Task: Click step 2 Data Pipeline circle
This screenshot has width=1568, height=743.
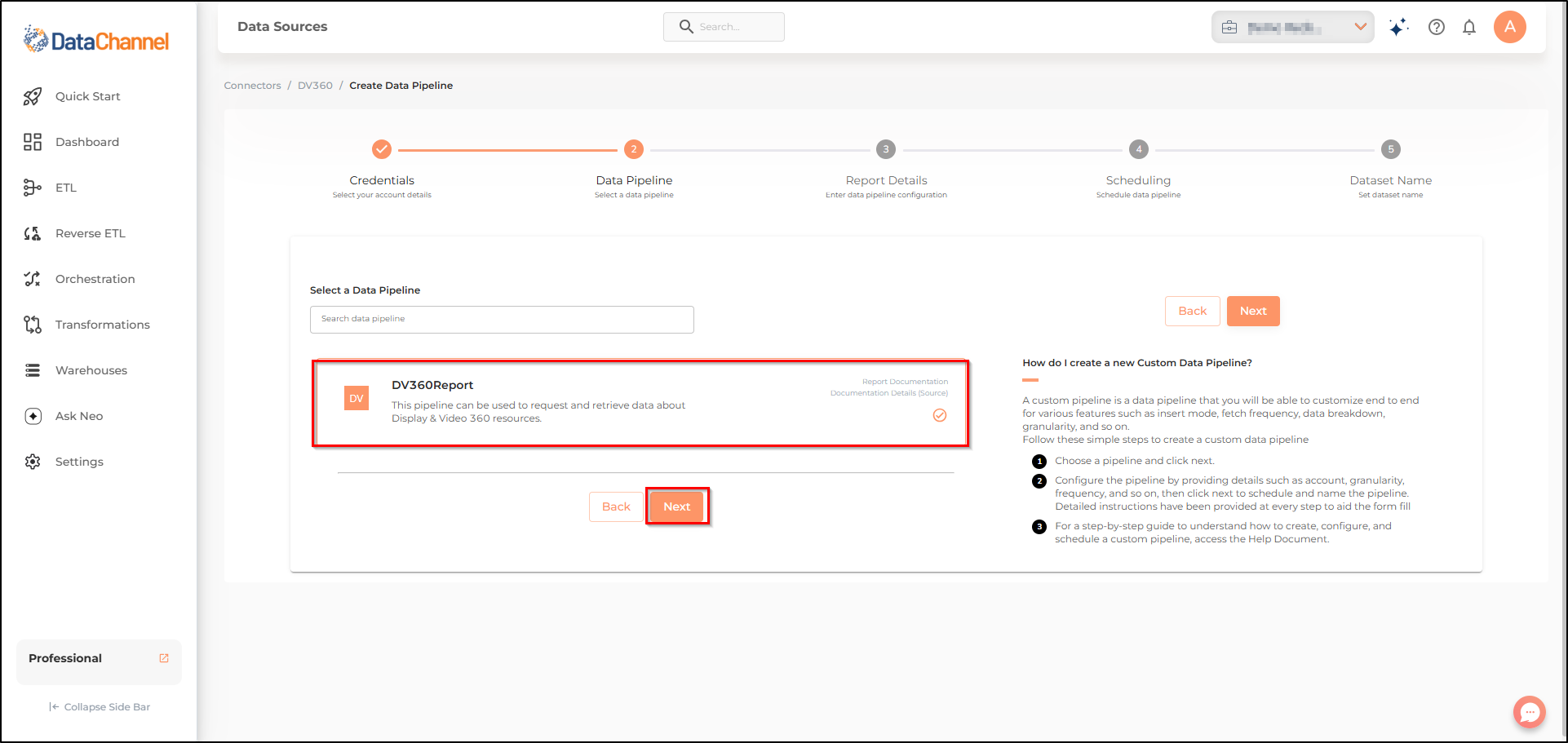Action: 634,149
